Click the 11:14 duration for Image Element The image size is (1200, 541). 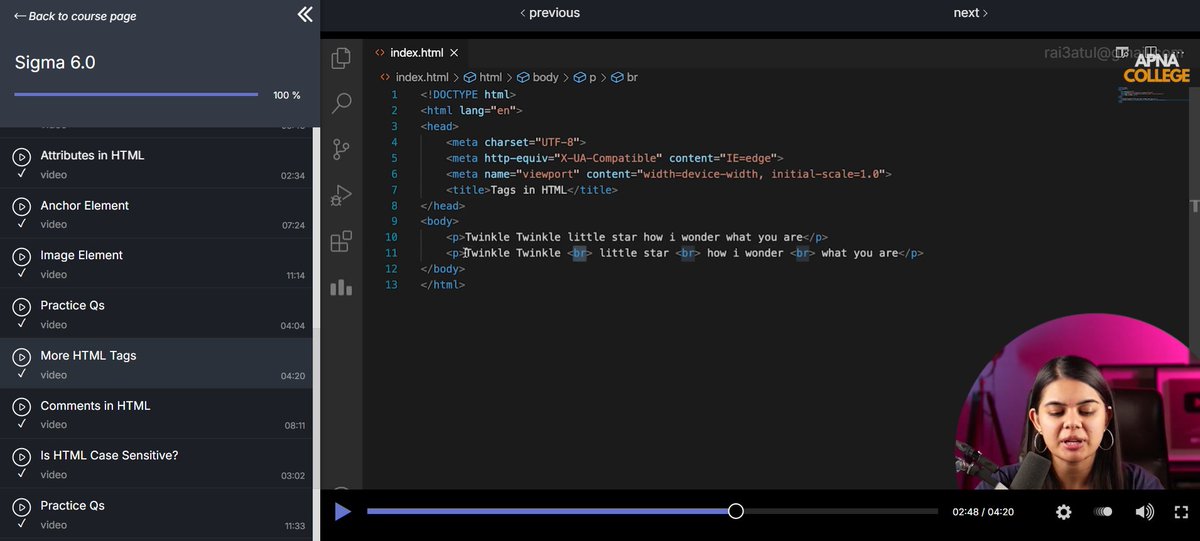pyautogui.click(x=293, y=276)
